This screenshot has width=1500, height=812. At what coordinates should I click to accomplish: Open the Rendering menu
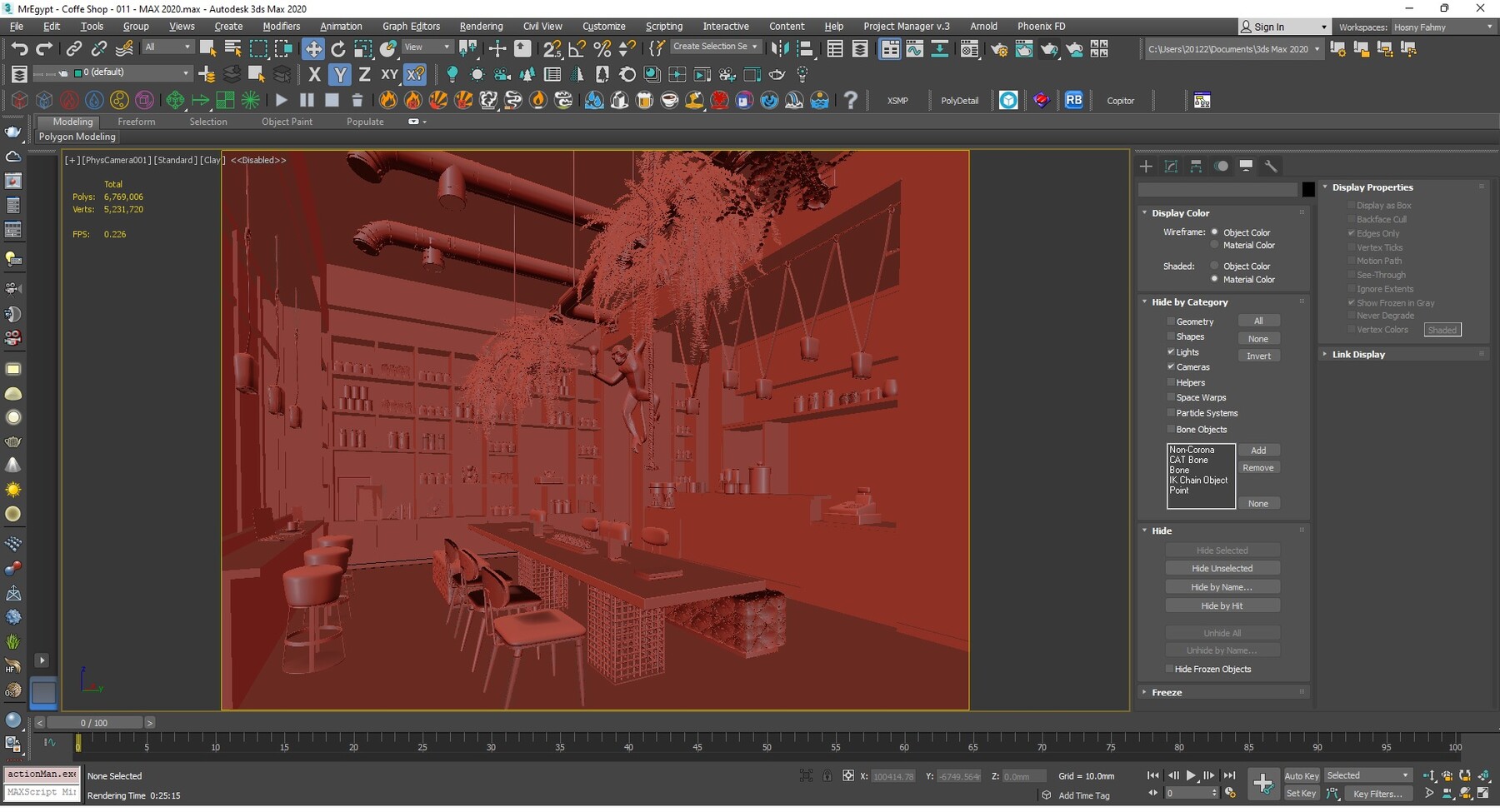tap(481, 27)
